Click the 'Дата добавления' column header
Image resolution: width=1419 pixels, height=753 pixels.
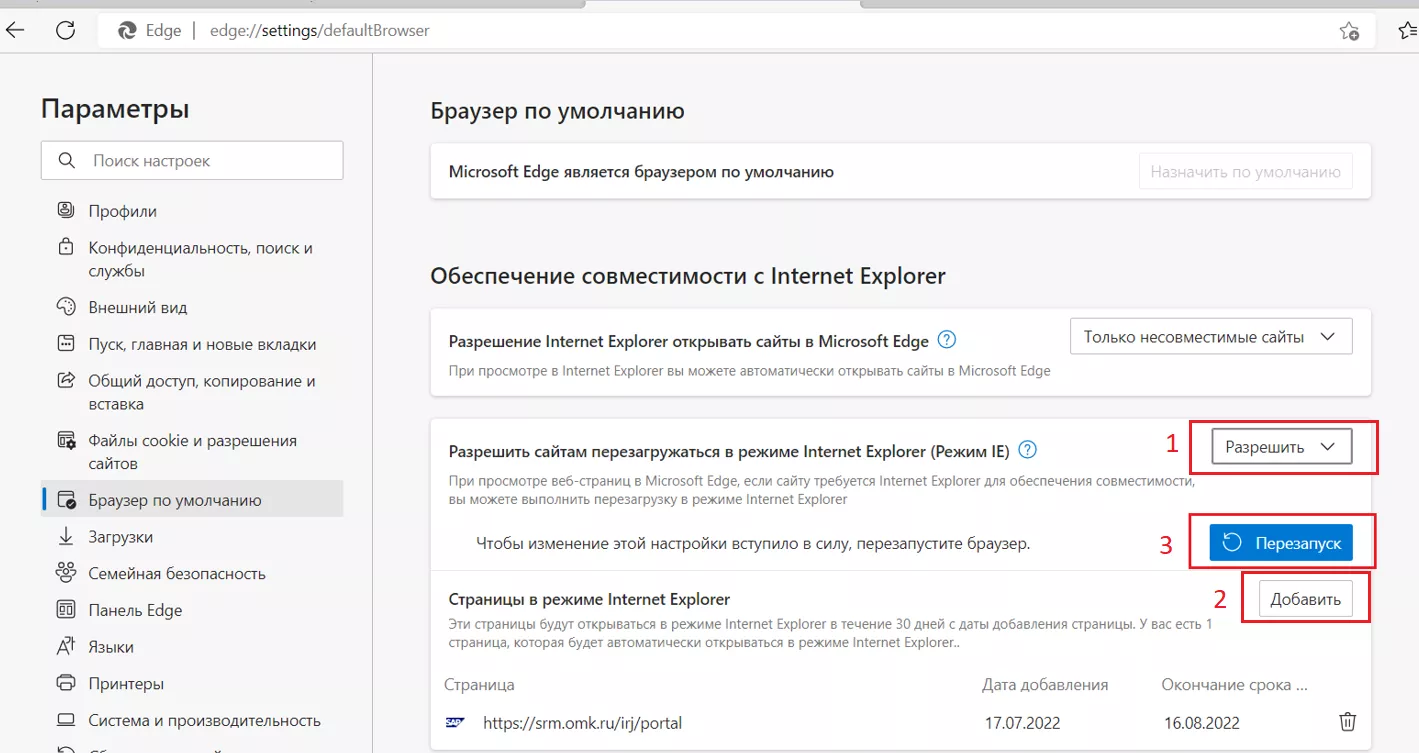(x=1045, y=685)
